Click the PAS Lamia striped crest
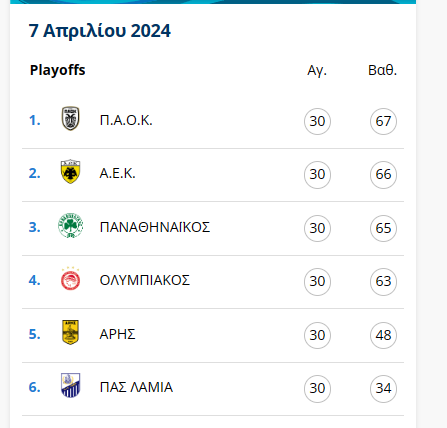Viewport: 447px width, 428px height. point(70,385)
